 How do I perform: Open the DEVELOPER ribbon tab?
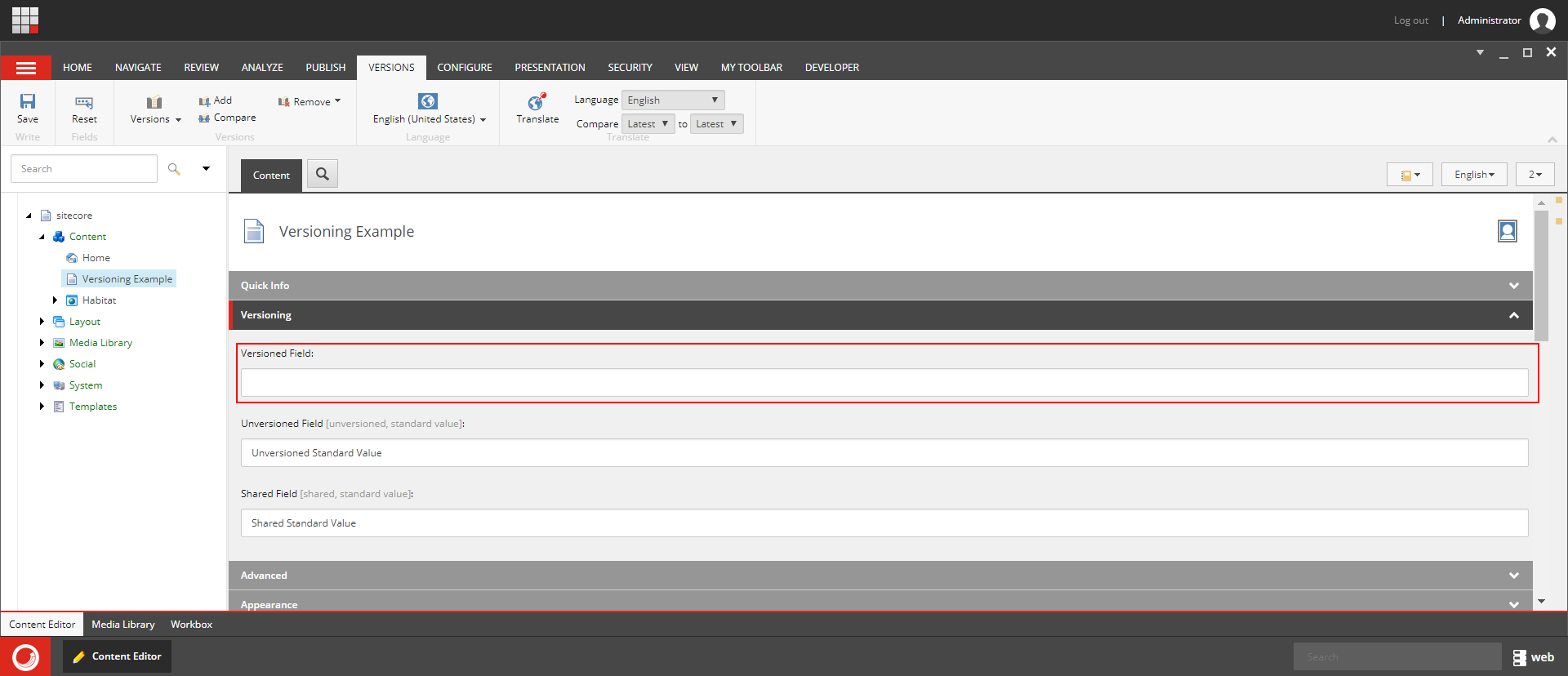[832, 68]
